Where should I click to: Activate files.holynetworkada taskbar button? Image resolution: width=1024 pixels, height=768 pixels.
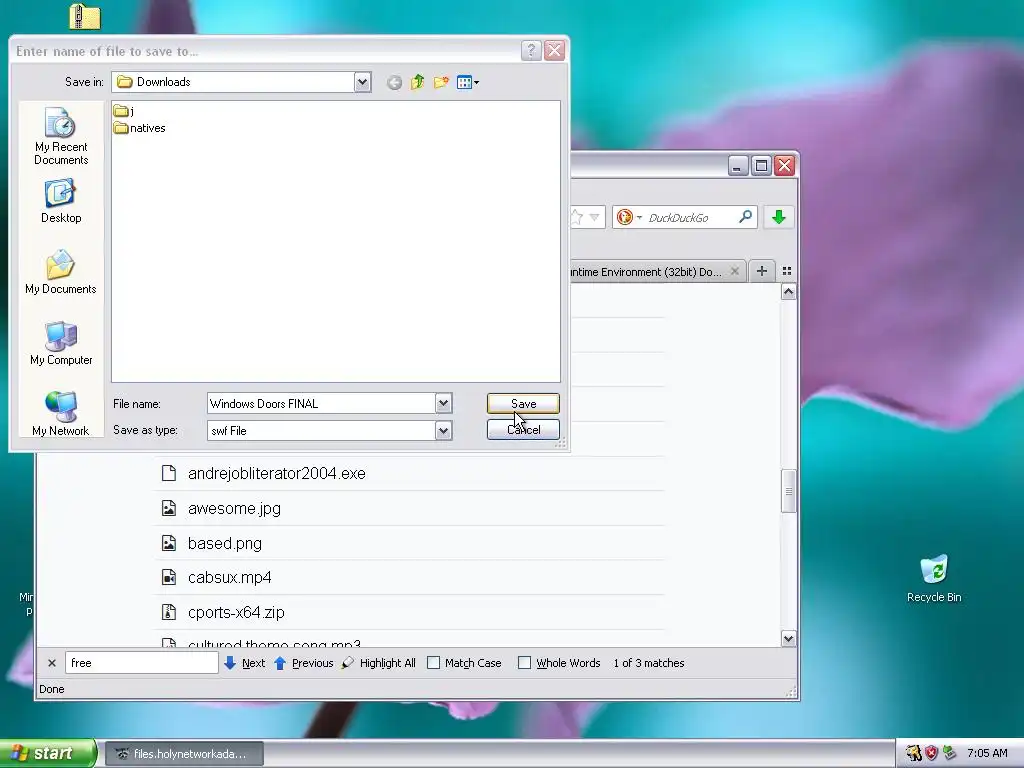point(184,754)
